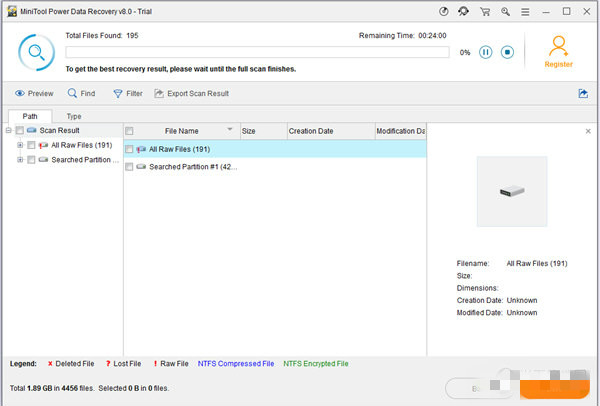600x406 pixels.
Task: Click the File Name column header
Action: click(182, 131)
